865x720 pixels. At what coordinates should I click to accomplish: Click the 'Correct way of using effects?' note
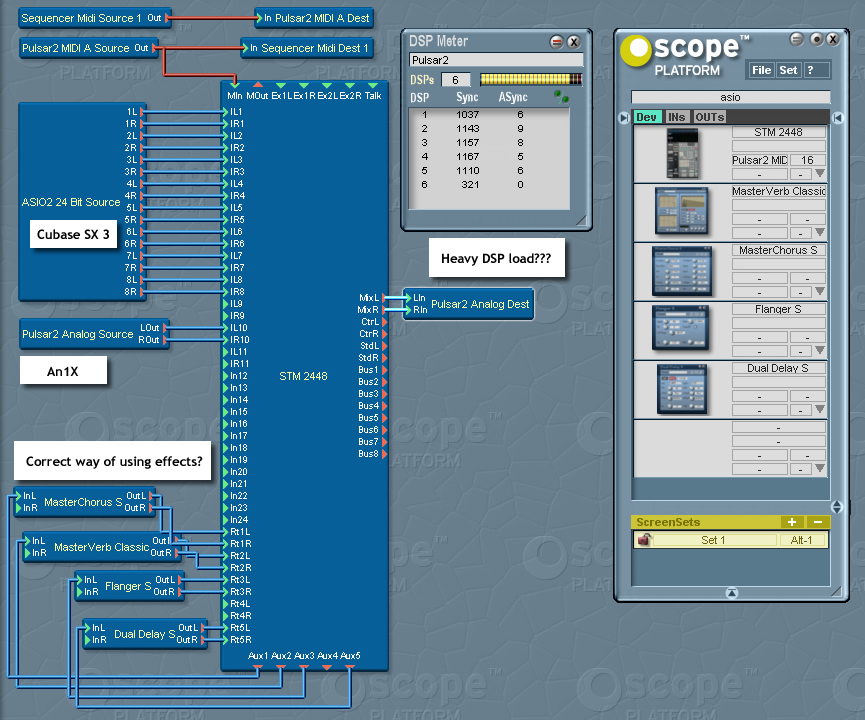point(113,461)
